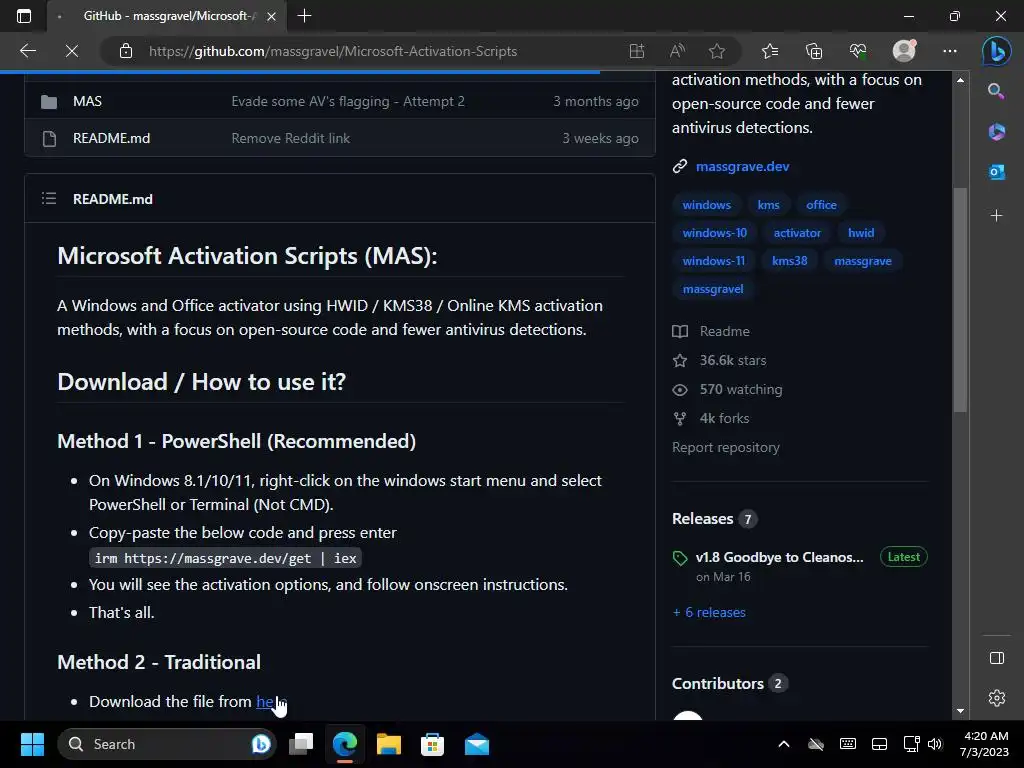Open the Favorites list icon

point(770,51)
